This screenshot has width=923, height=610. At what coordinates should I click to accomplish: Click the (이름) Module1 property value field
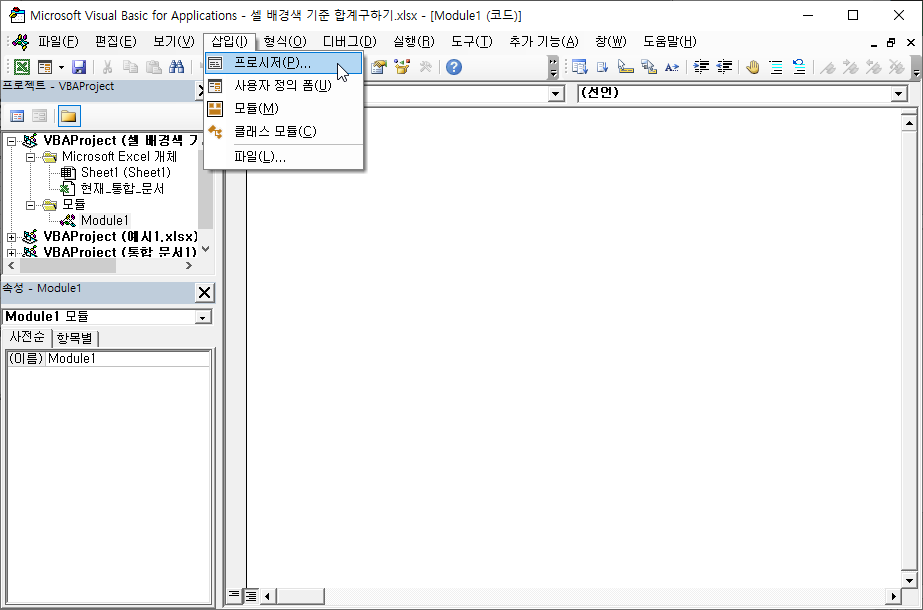pyautogui.click(x=128, y=359)
